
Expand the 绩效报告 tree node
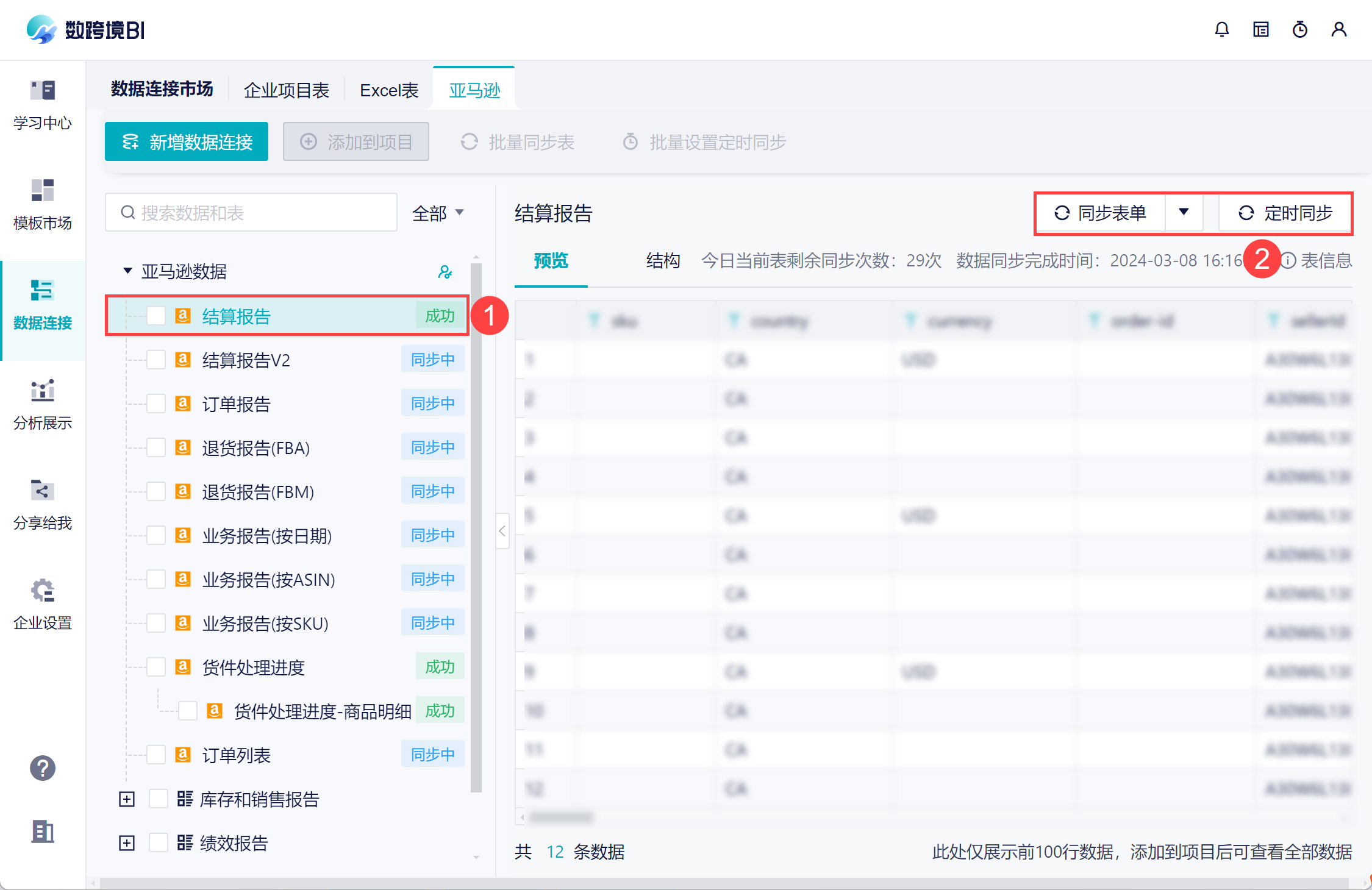[x=127, y=843]
